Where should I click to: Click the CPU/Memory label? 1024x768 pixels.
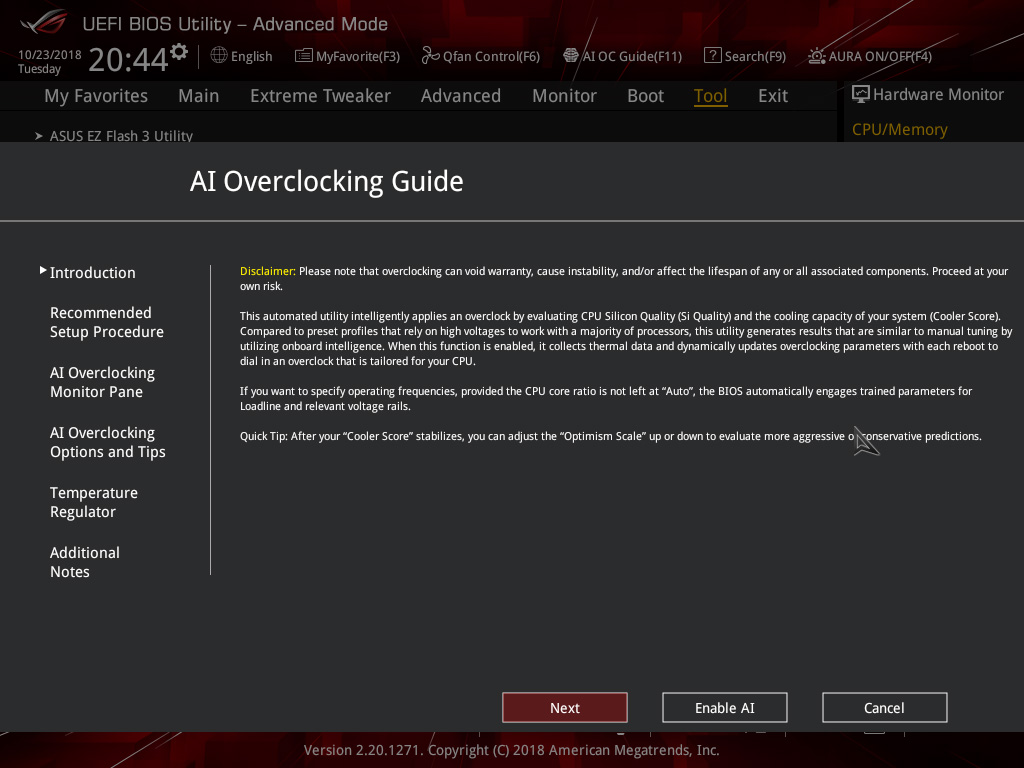pos(899,129)
